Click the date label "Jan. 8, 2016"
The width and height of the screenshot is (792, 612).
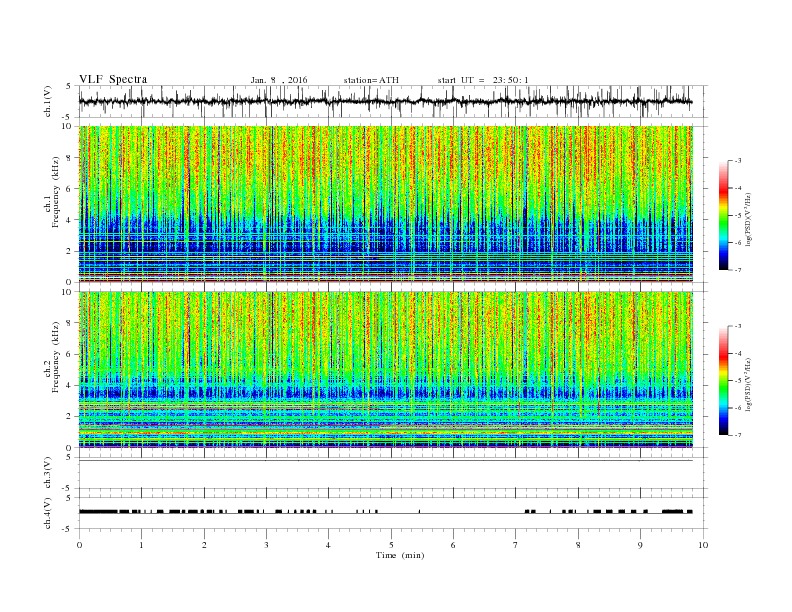coord(279,80)
